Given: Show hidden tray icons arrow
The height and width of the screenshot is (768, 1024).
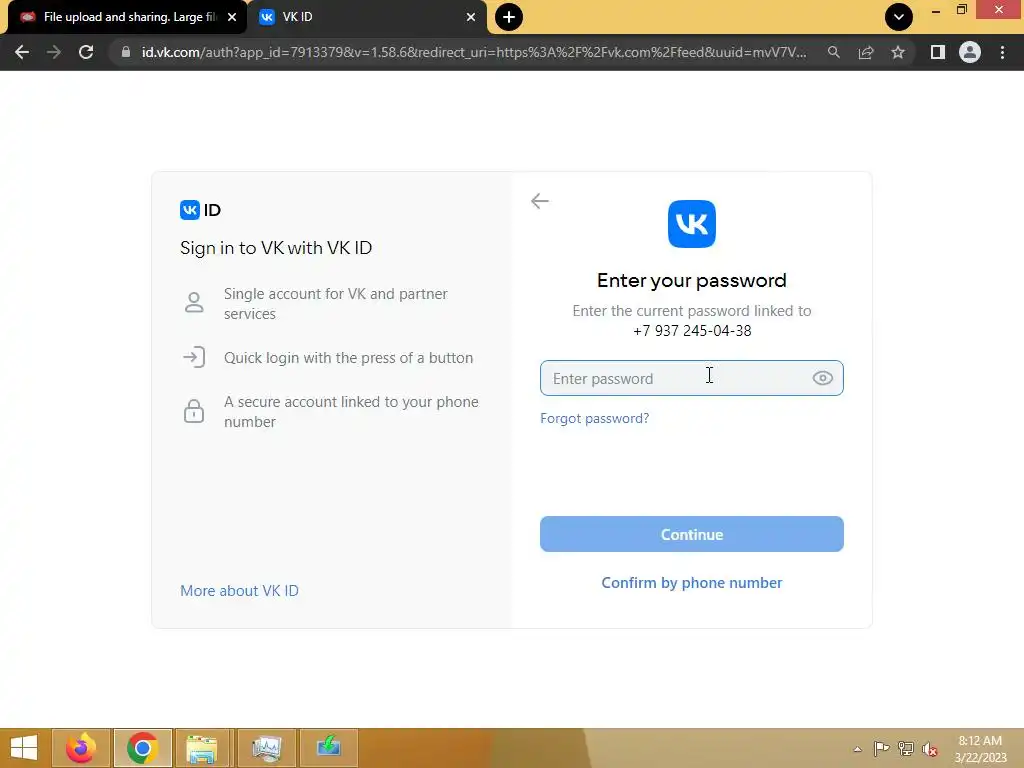Looking at the screenshot, I should click(x=857, y=749).
